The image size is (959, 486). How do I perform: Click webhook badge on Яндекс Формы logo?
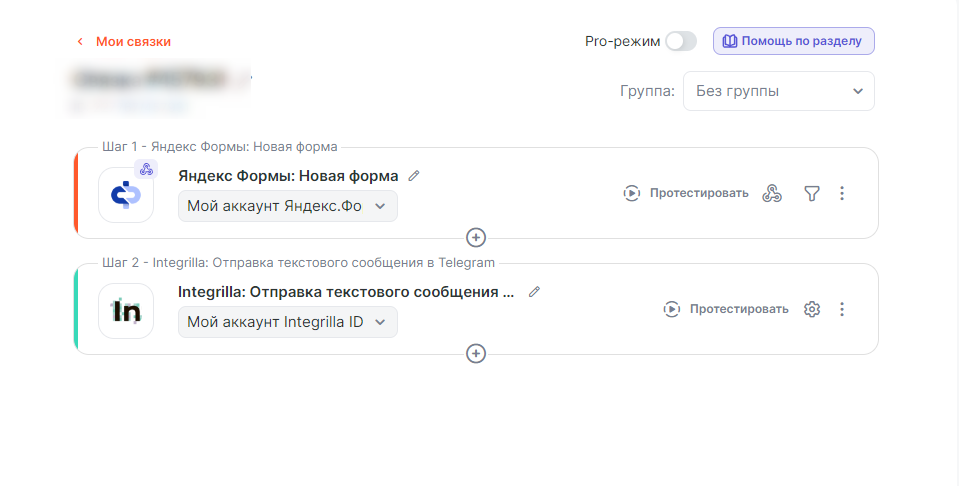(x=146, y=169)
